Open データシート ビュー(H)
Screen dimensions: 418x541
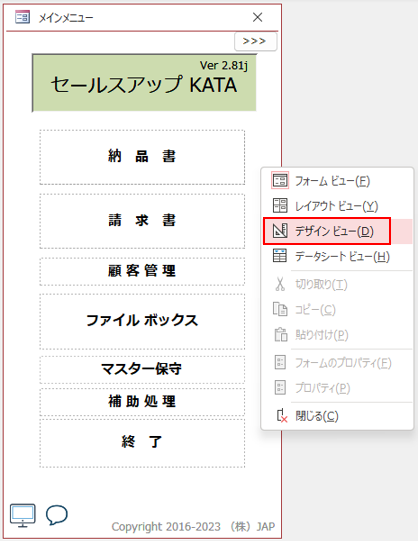click(x=337, y=256)
